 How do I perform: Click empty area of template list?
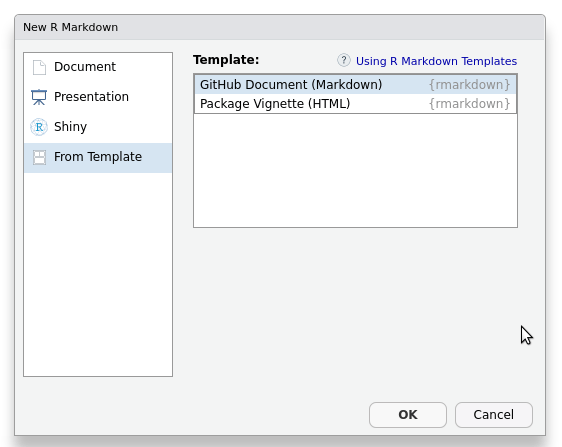[355, 170]
